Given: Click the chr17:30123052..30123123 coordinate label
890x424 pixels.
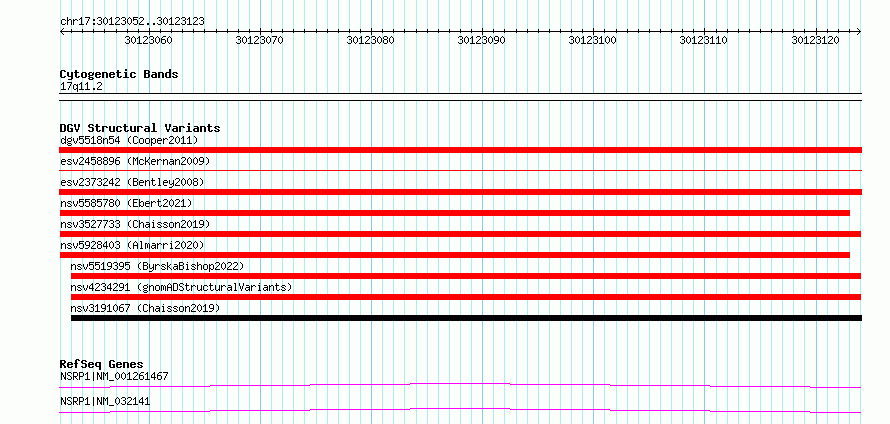Looking at the screenshot, I should pos(132,22).
